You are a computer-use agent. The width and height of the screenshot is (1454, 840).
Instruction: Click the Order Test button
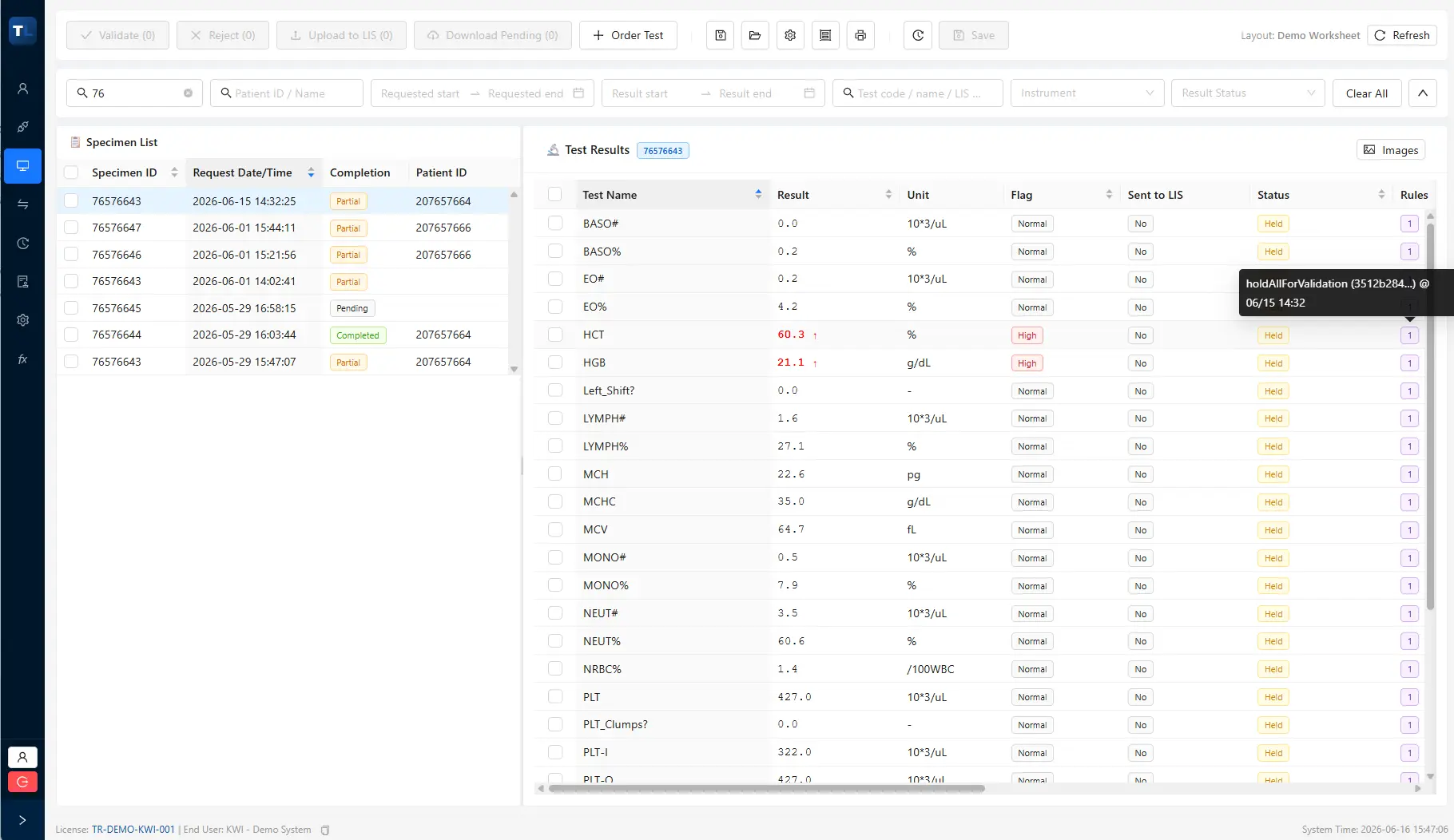628,35
